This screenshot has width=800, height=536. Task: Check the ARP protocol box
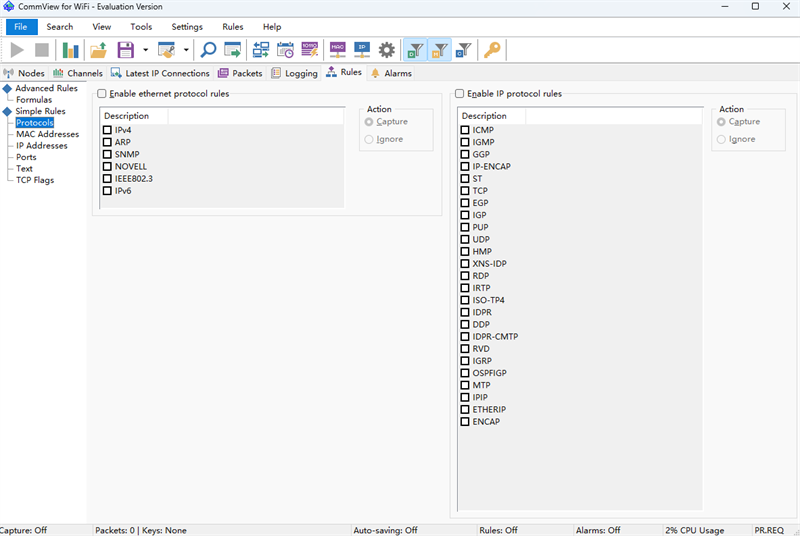click(107, 142)
